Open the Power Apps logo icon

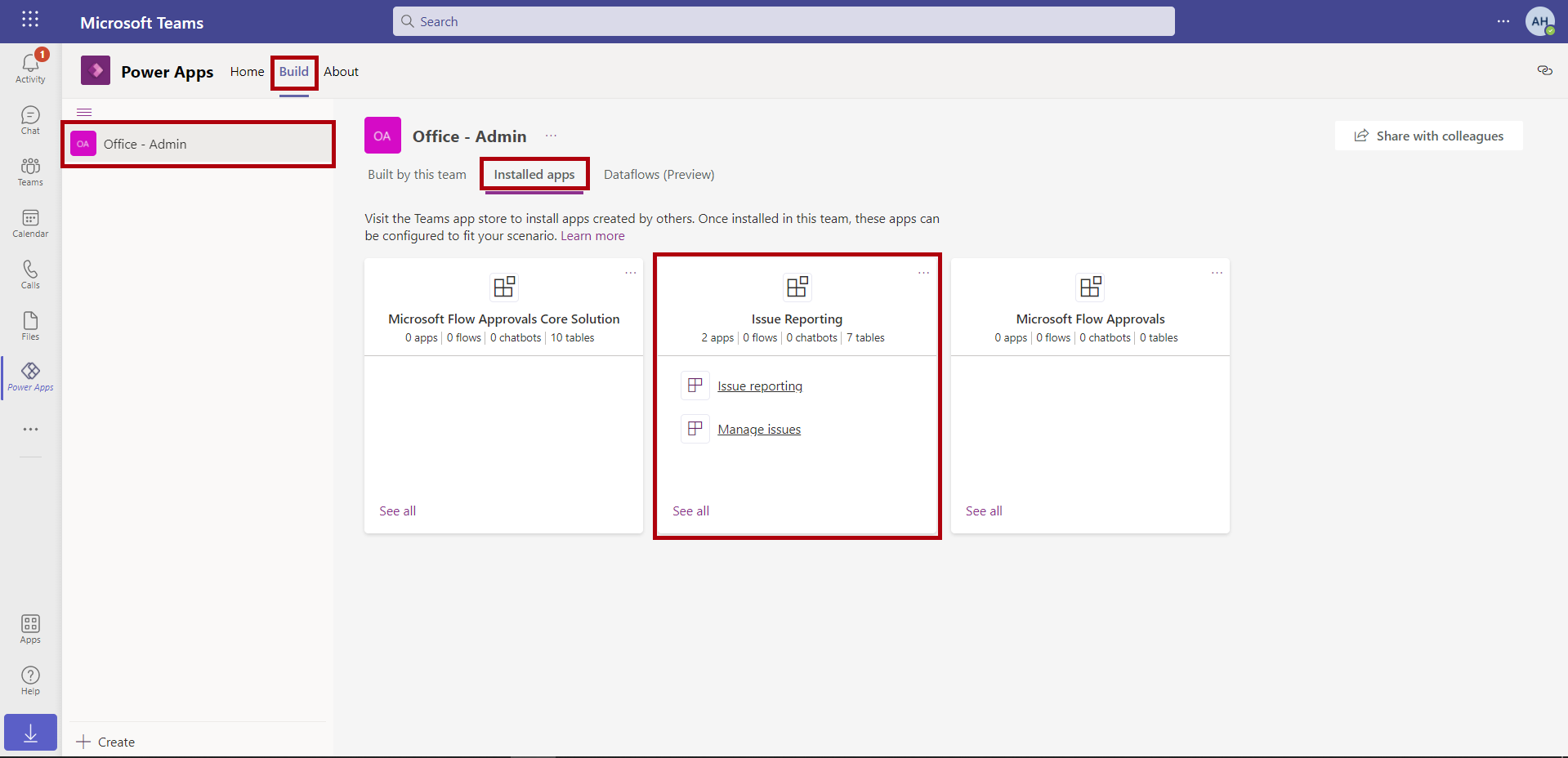tap(96, 71)
